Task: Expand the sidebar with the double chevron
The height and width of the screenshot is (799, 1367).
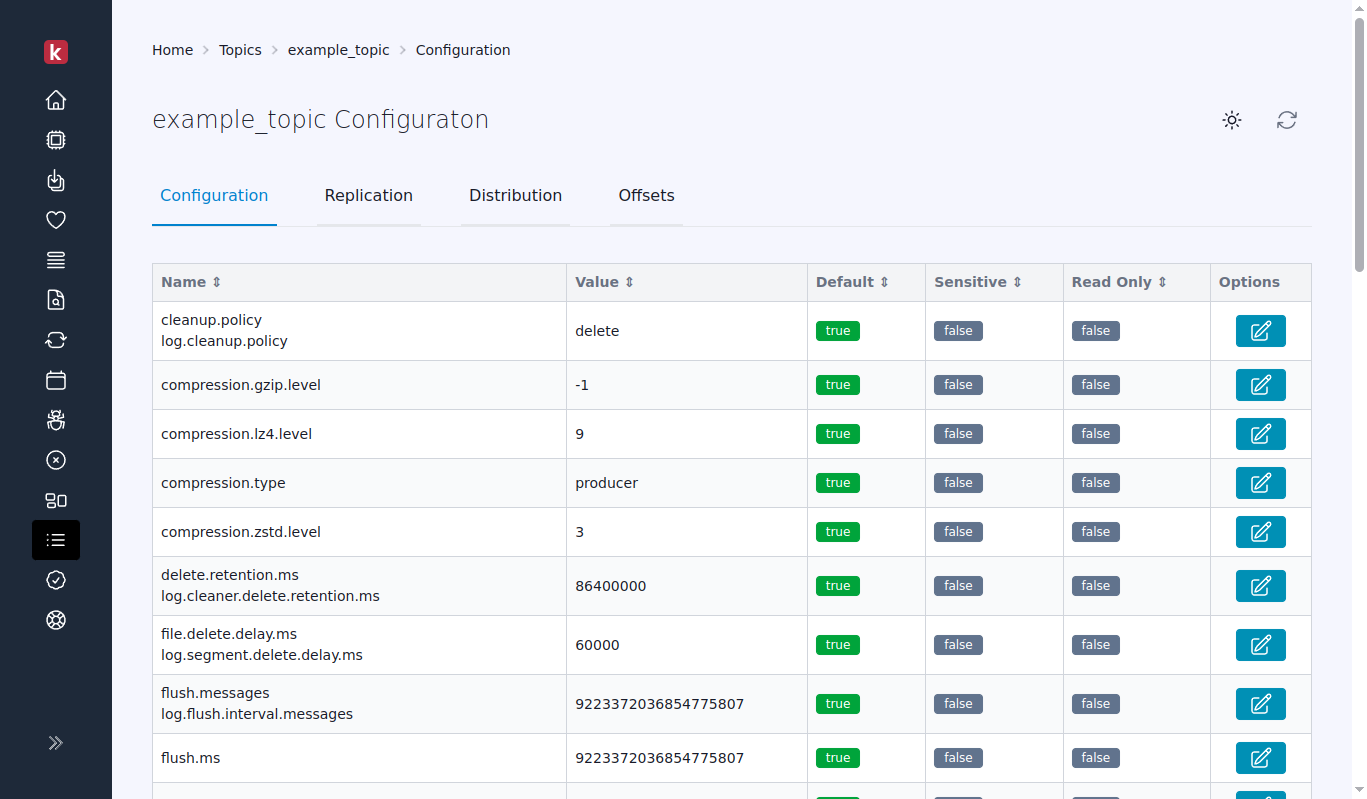Action: (x=56, y=743)
